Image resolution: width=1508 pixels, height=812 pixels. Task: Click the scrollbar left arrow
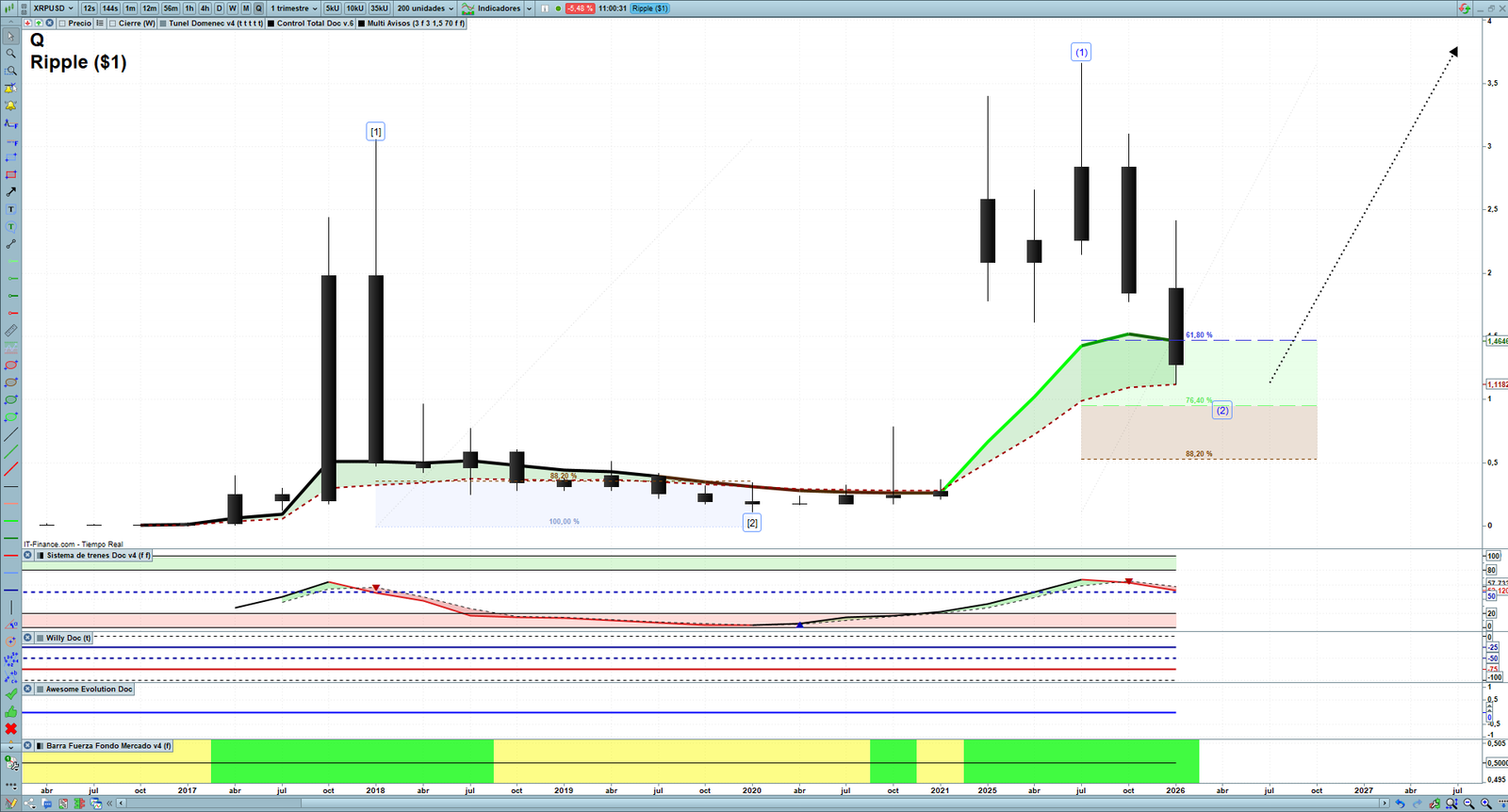(121, 804)
